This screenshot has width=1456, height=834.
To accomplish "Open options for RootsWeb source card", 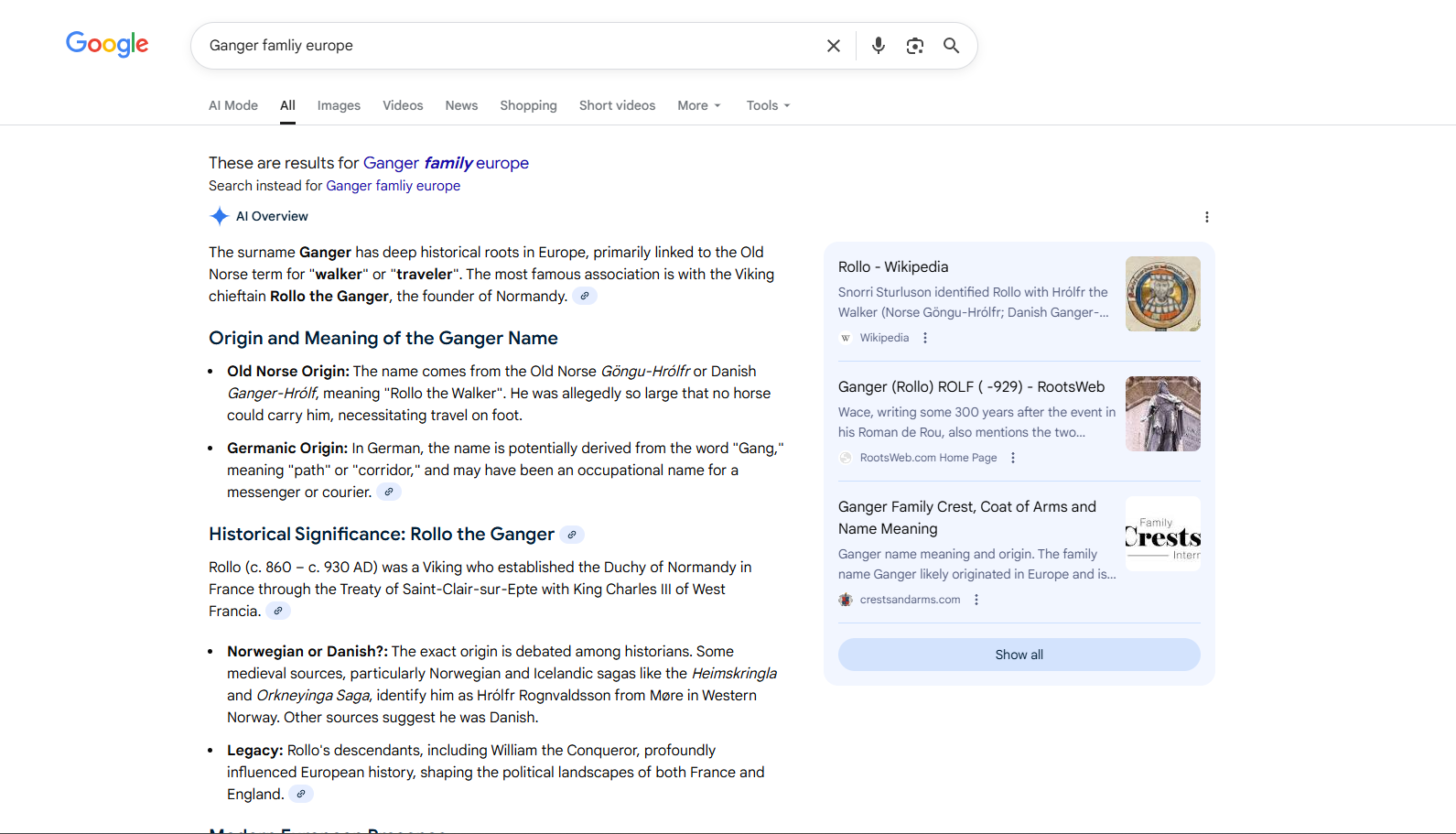I will click(x=1013, y=458).
